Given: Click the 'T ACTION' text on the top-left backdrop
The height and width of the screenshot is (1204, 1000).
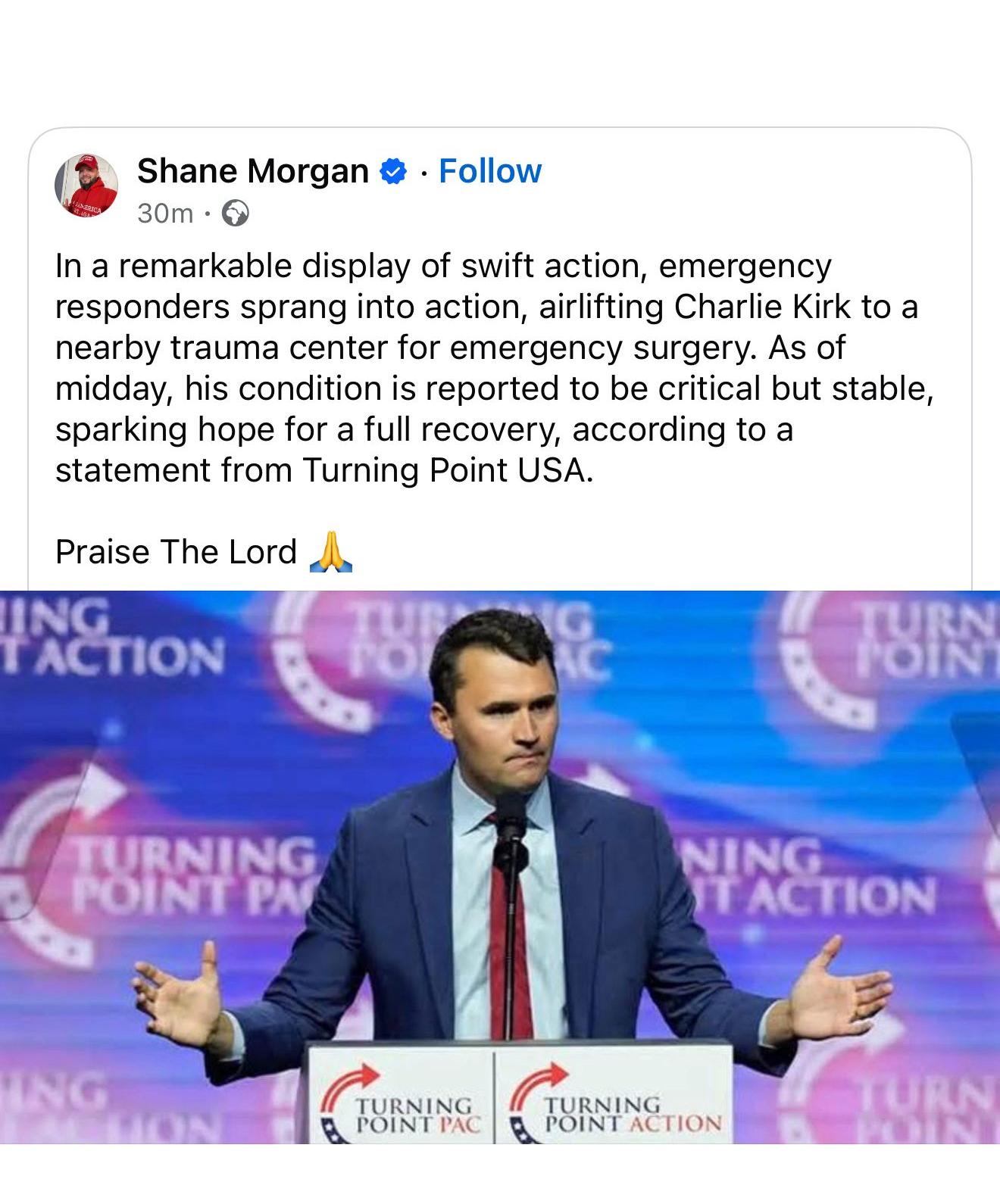Looking at the screenshot, I should coord(114,657).
